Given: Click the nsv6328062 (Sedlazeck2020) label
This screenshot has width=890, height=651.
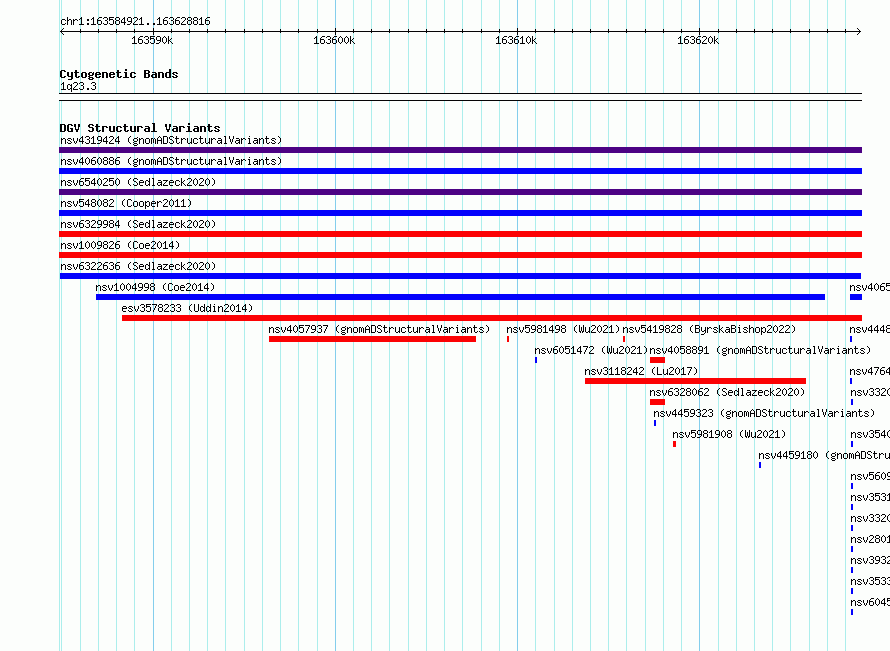Looking at the screenshot, I should [x=727, y=392].
